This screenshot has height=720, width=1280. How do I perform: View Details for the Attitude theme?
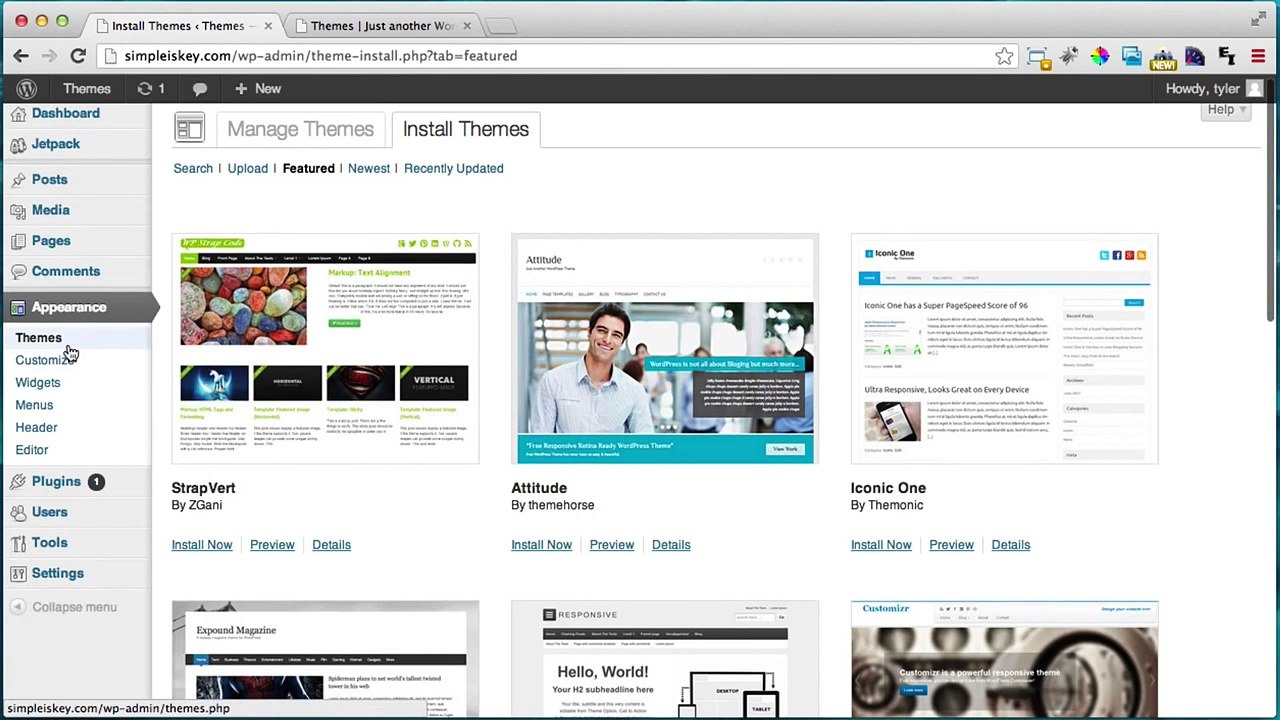(x=671, y=545)
